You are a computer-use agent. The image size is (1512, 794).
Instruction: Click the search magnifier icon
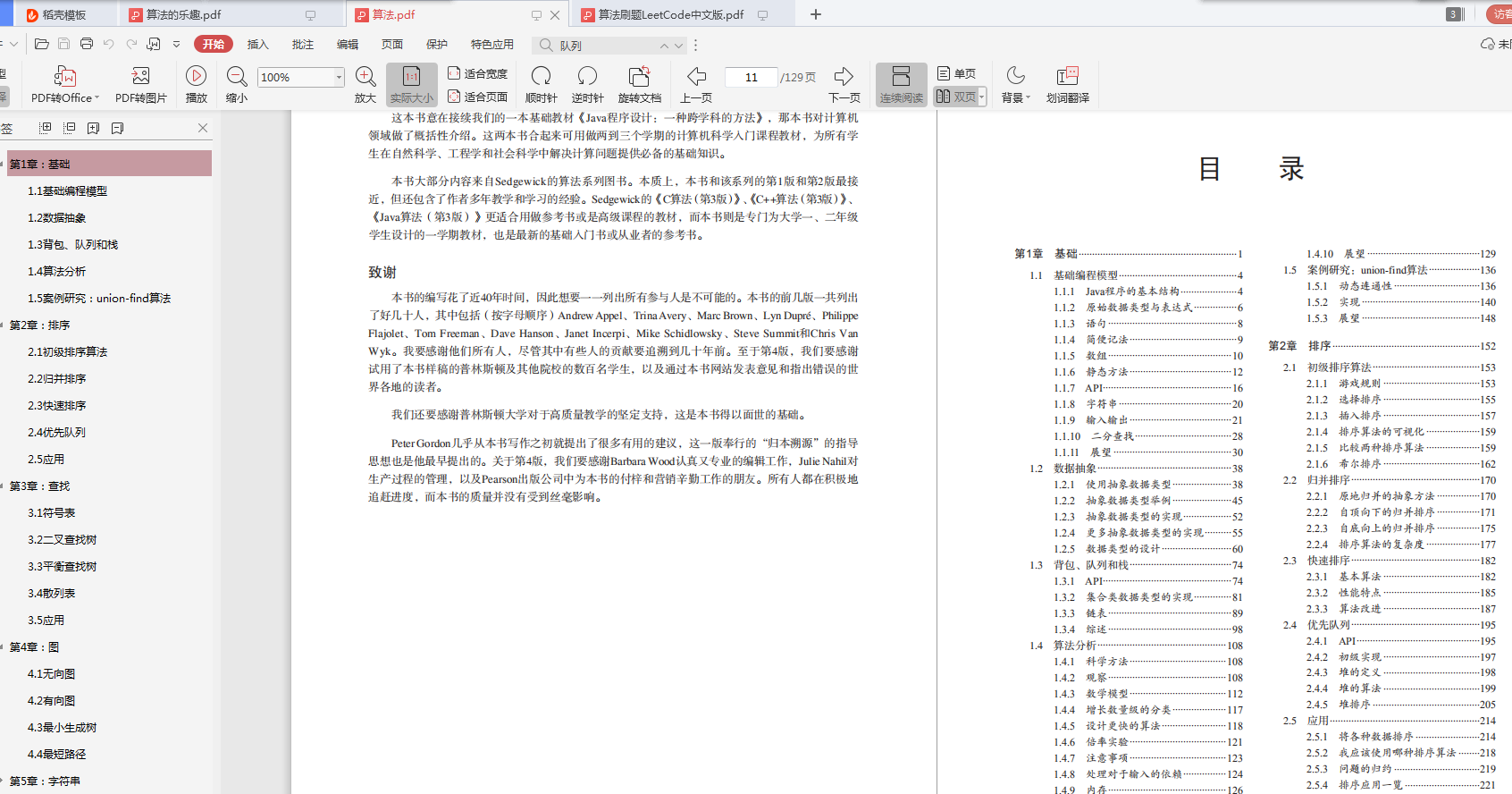tap(546, 45)
